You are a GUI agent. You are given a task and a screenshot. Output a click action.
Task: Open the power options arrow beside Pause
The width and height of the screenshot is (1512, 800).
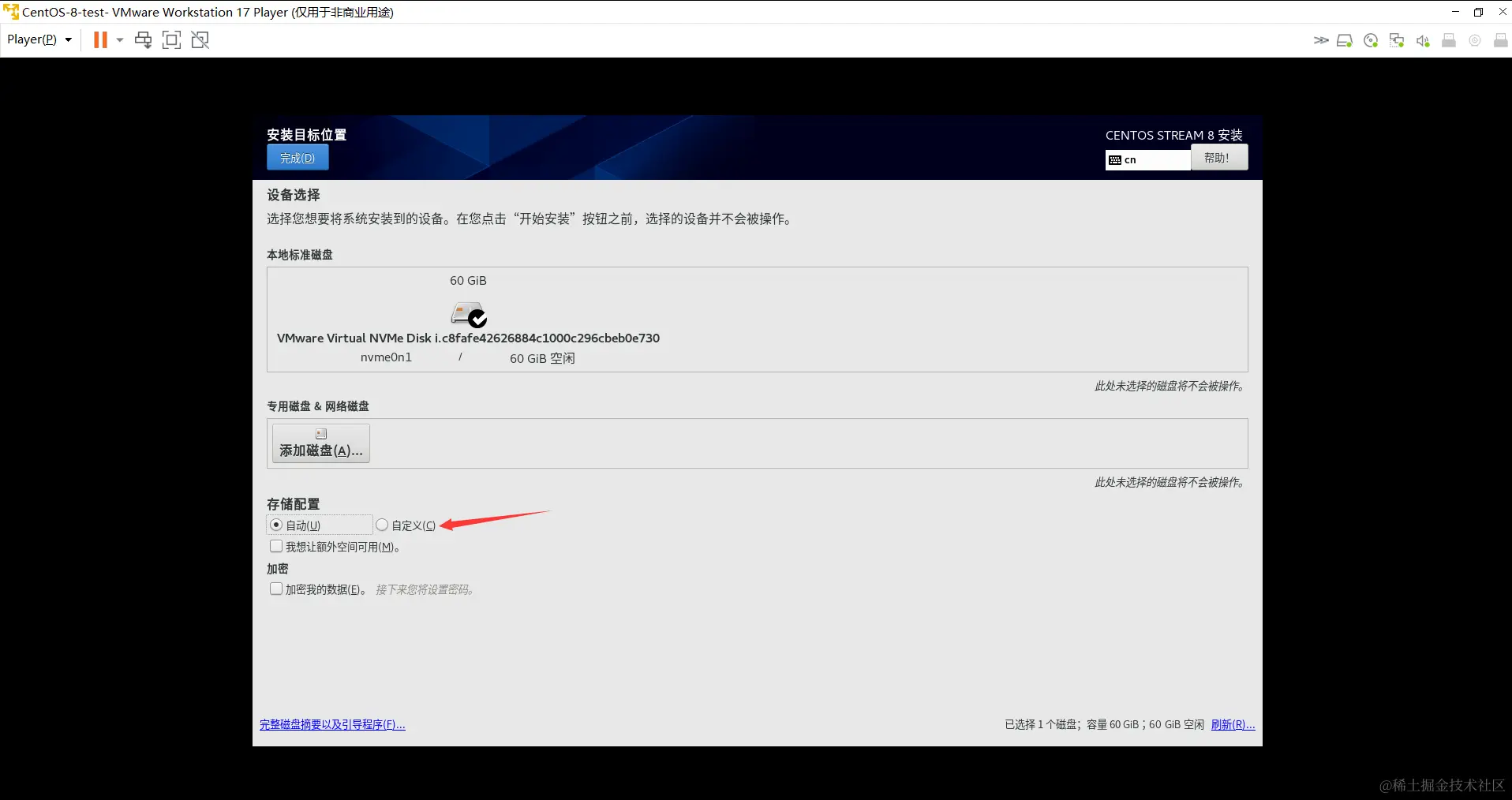click(120, 39)
